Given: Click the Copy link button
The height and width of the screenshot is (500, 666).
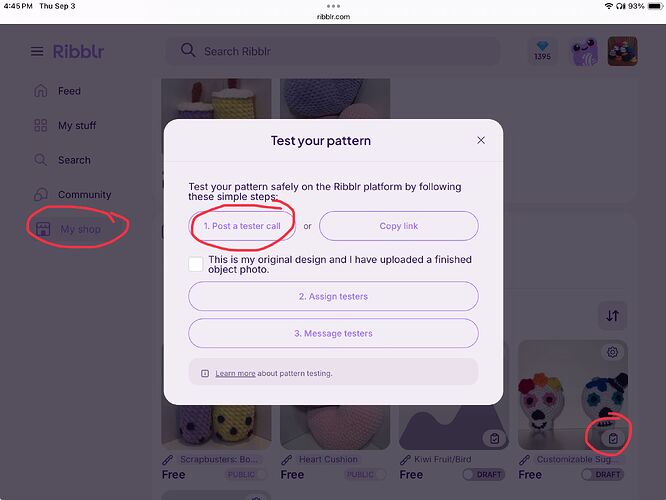Looking at the screenshot, I should [x=399, y=226].
